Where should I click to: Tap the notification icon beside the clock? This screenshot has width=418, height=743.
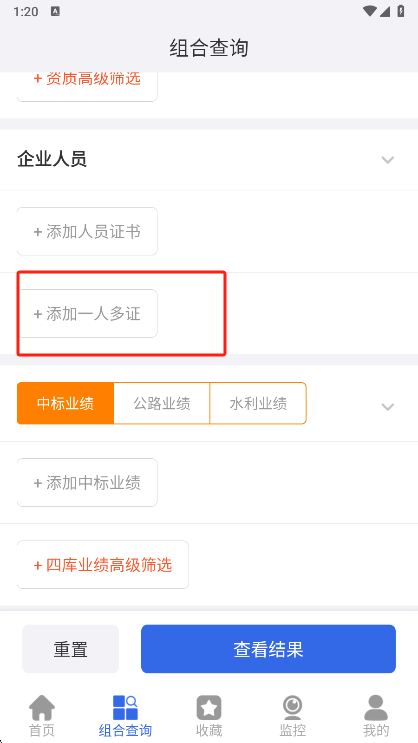55,12
